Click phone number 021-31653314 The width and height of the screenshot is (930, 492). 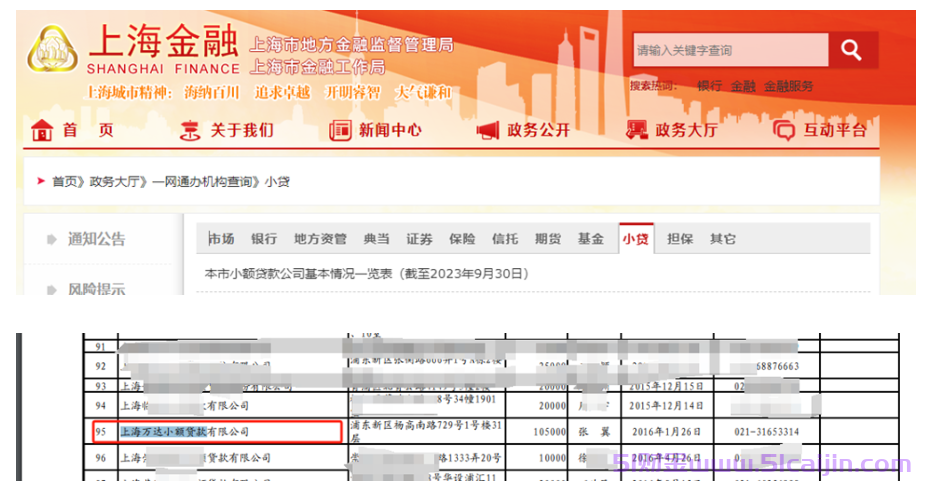point(766,432)
